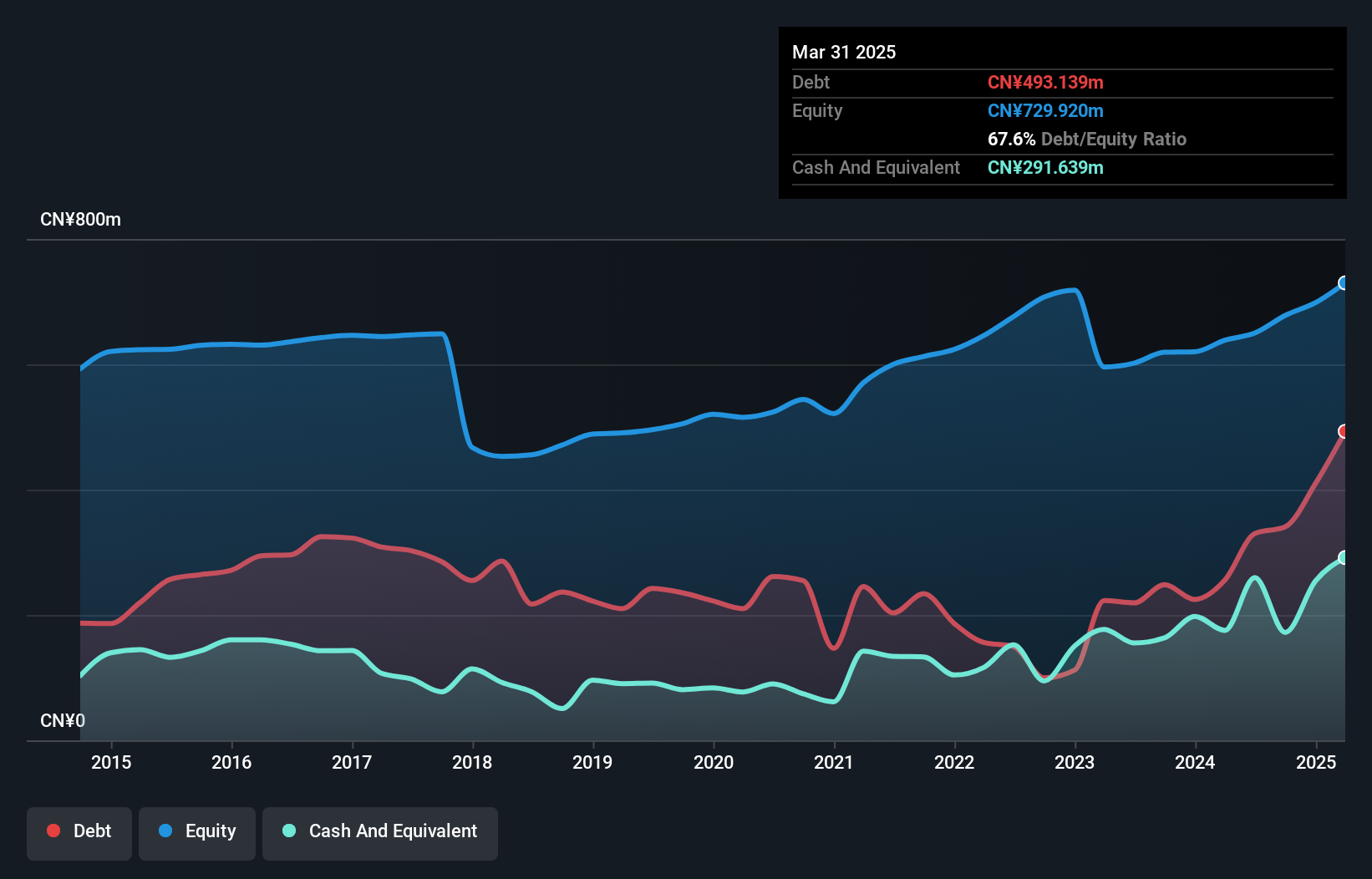Click the red Debt legend dot

[x=53, y=831]
